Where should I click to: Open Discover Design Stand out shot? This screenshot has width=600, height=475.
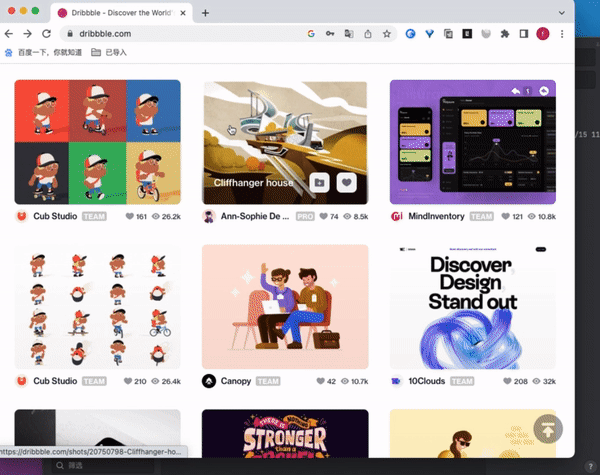[473, 307]
